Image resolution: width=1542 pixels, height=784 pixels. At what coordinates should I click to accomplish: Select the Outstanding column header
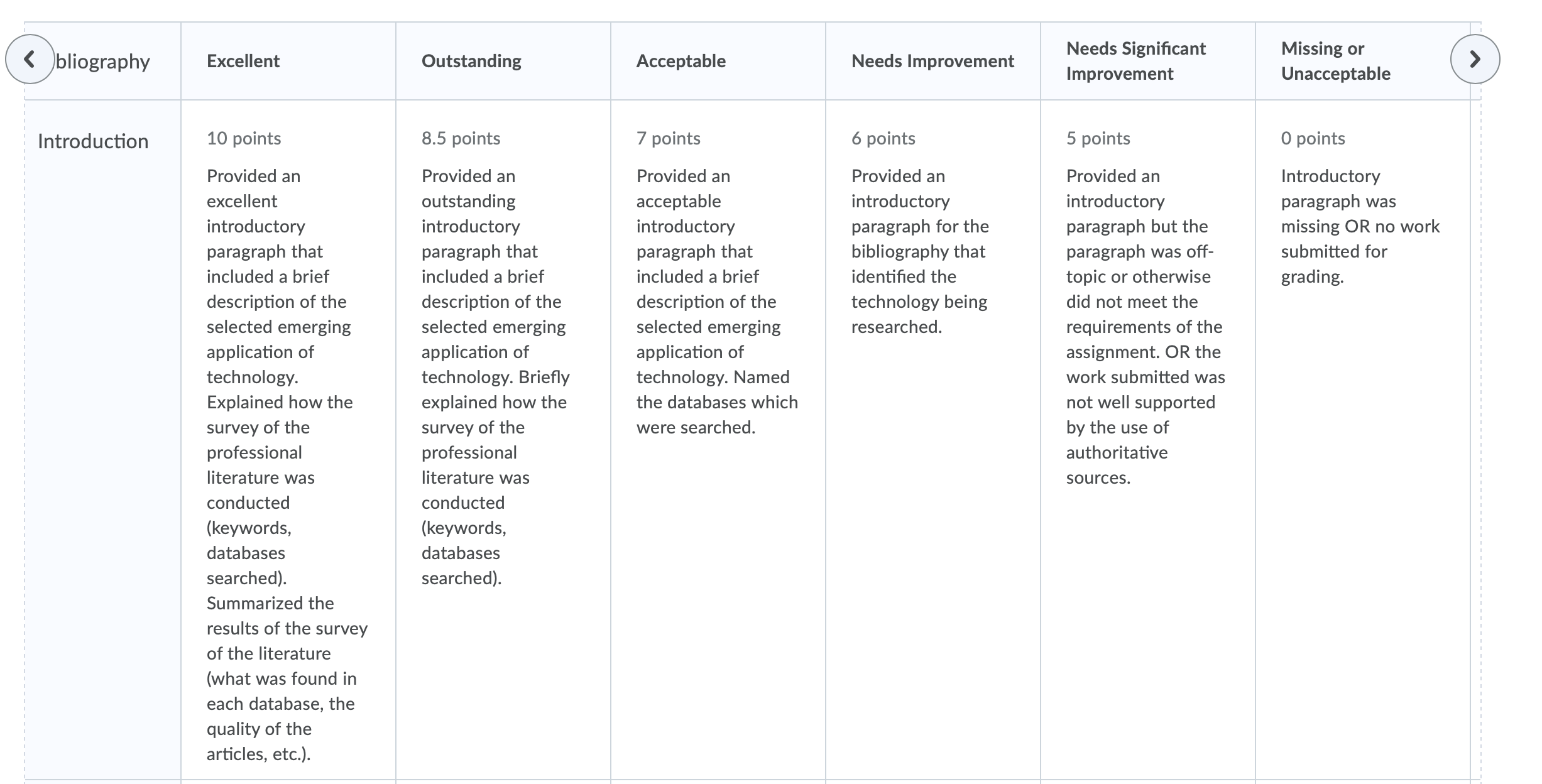471,61
